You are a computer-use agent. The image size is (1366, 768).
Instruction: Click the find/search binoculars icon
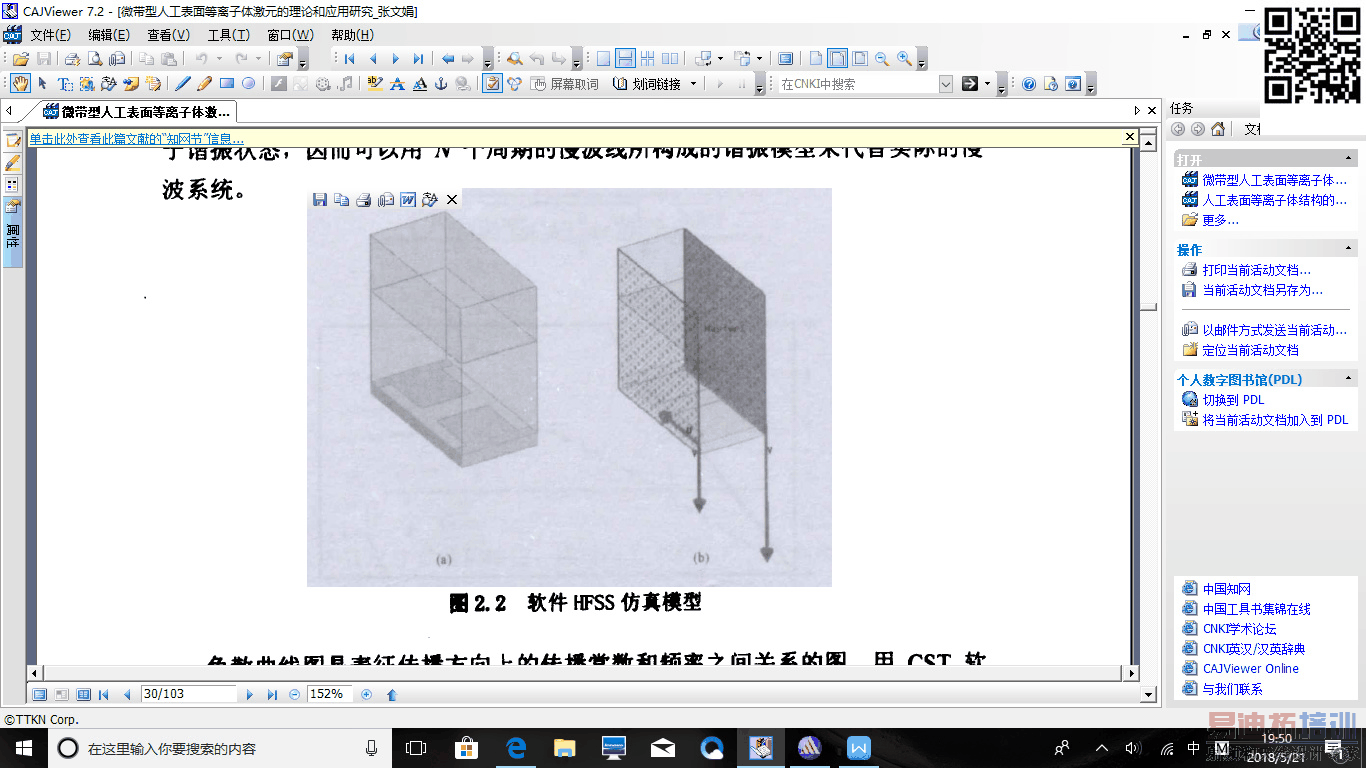point(514,59)
